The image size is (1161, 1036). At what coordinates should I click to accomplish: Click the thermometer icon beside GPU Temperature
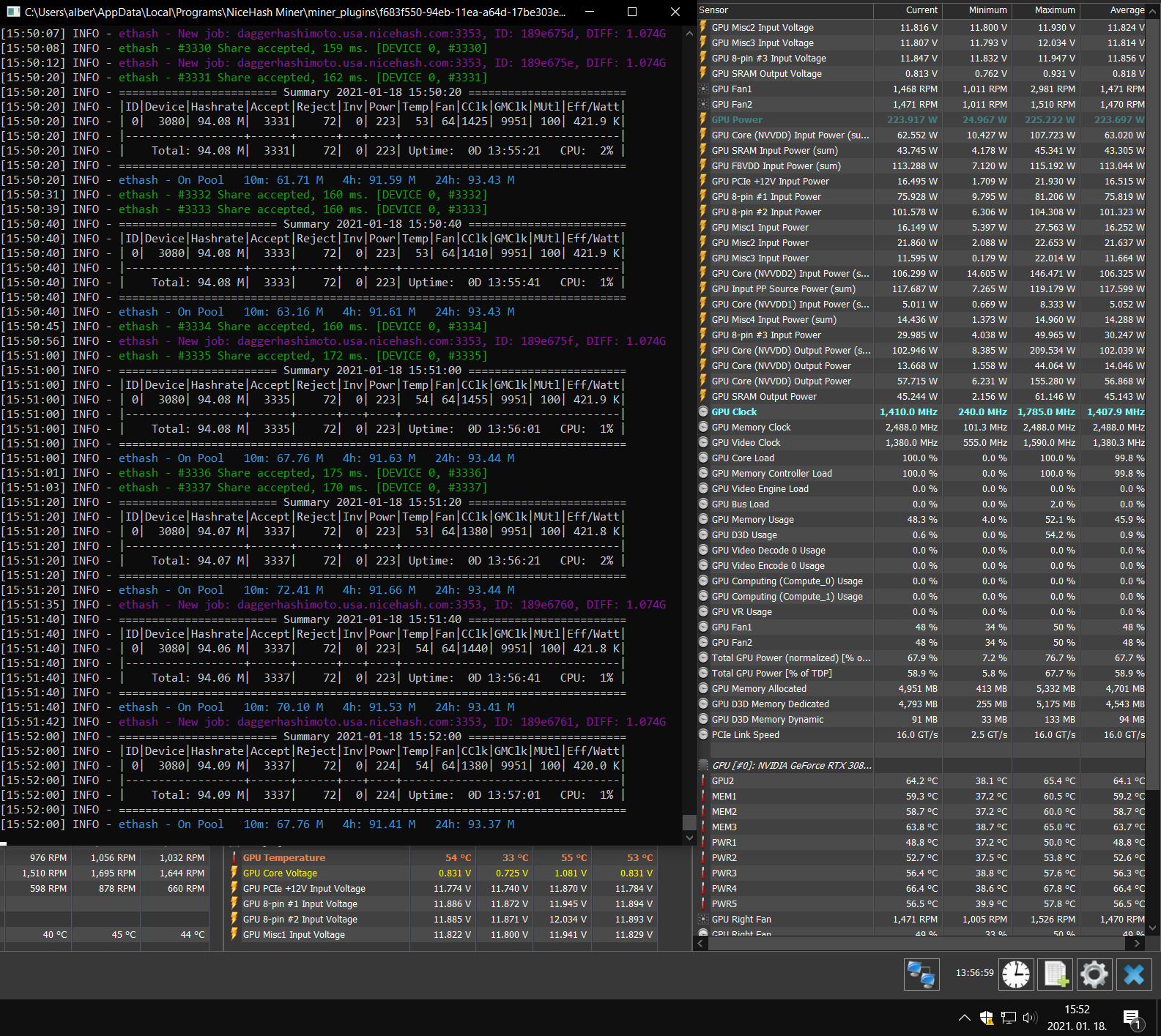[234, 857]
